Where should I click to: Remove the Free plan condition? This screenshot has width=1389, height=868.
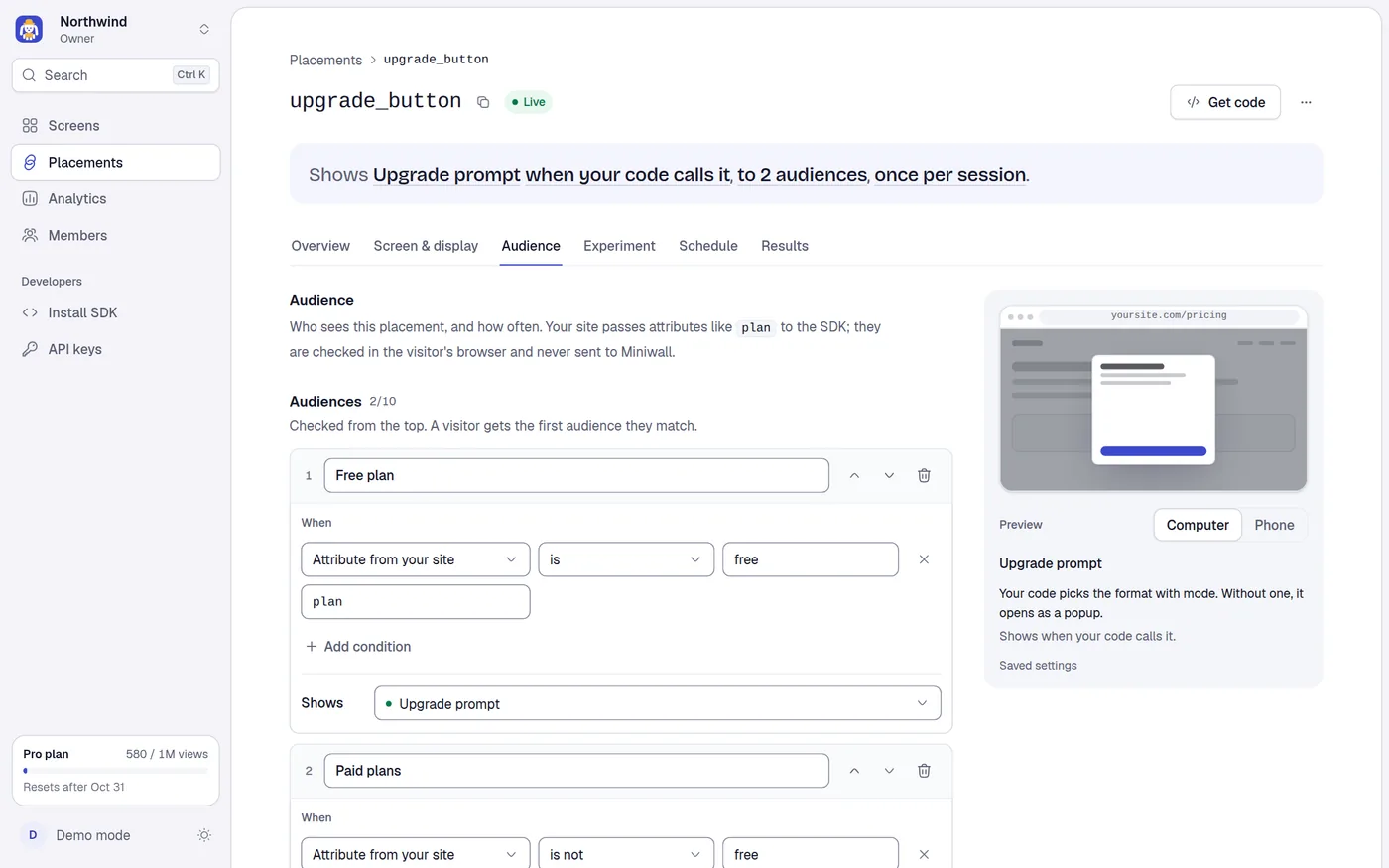pos(924,559)
